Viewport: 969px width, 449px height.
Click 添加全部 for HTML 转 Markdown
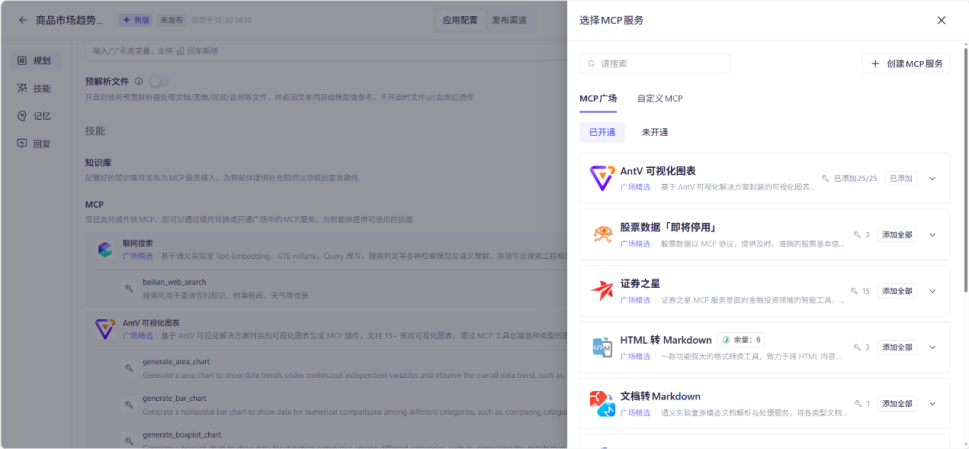pos(897,348)
